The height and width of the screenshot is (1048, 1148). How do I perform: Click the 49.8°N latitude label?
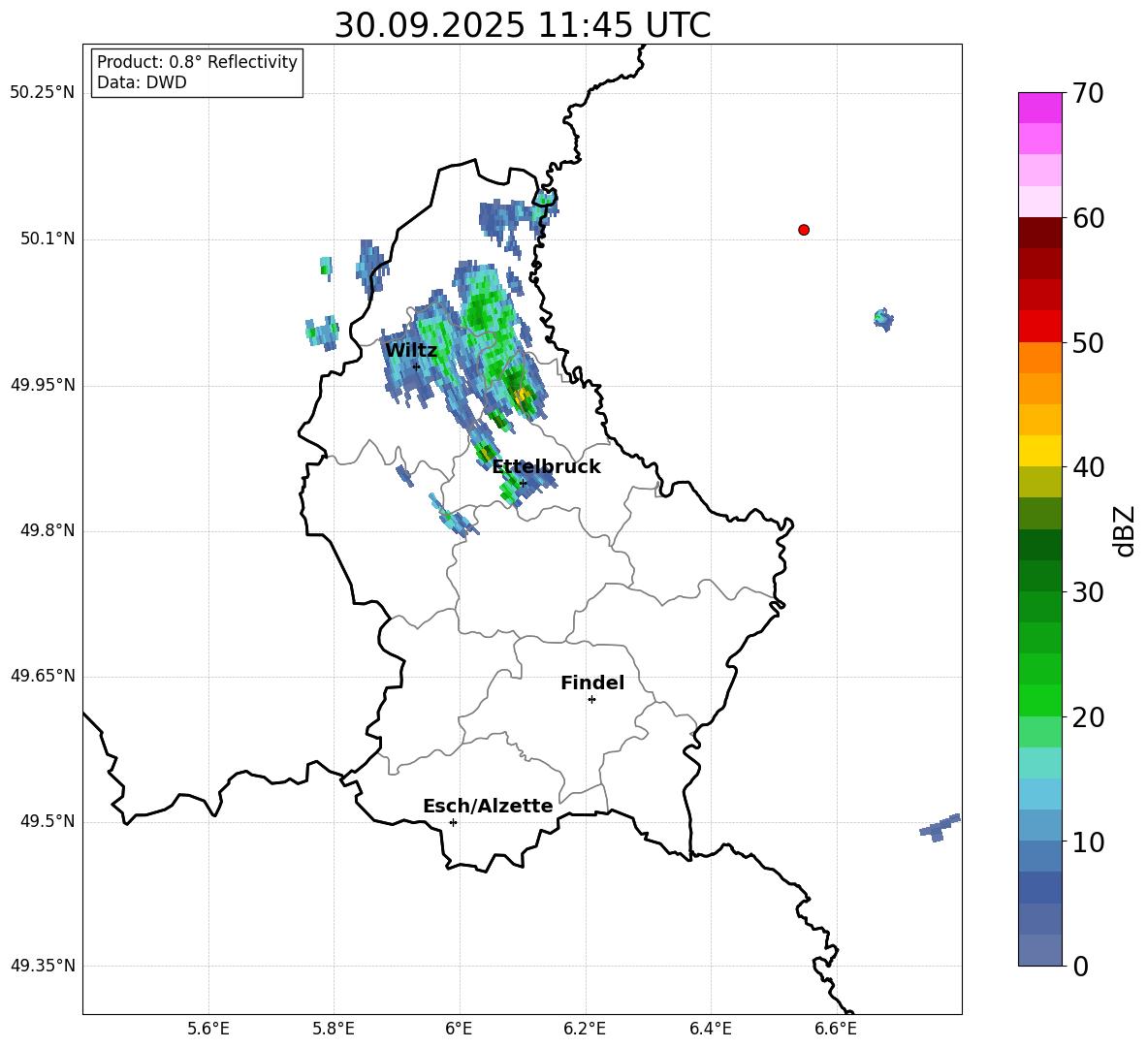[48, 530]
